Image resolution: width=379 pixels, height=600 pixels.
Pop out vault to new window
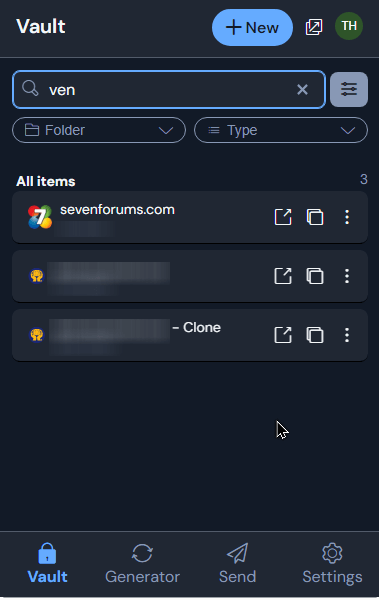point(314,27)
